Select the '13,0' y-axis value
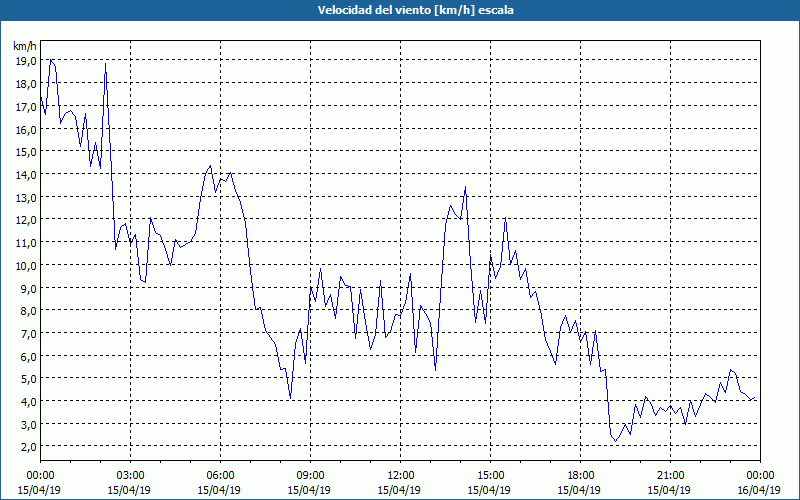This screenshot has width=800, height=500. coord(27,197)
